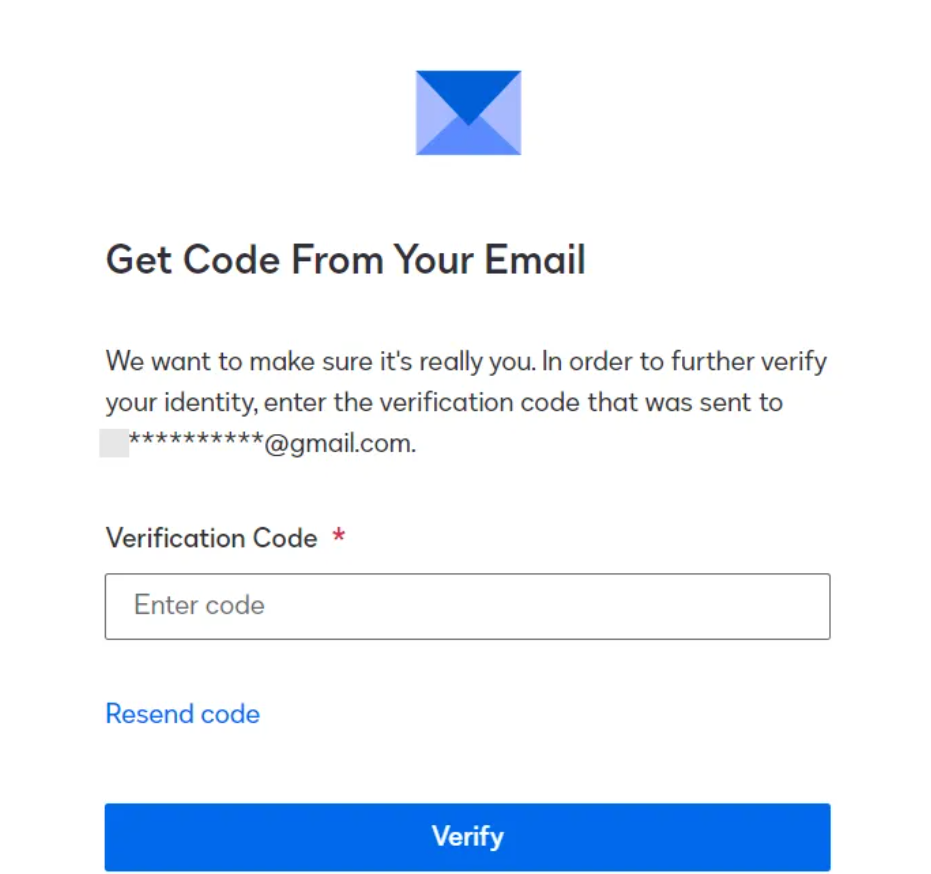
Task: Click the red required asterisk
Action: 339,538
